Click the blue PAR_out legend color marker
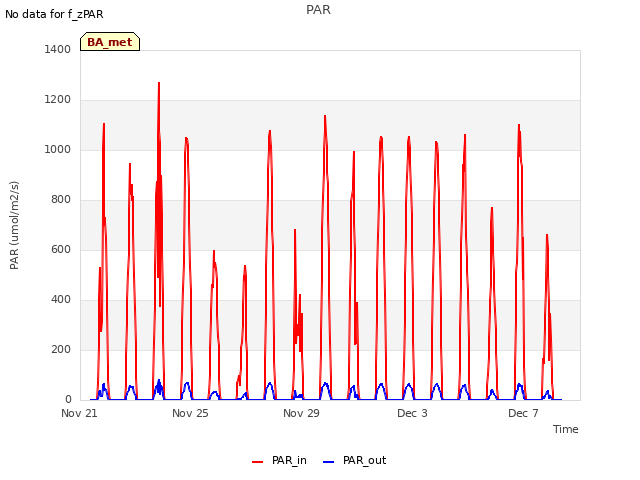 (329, 461)
